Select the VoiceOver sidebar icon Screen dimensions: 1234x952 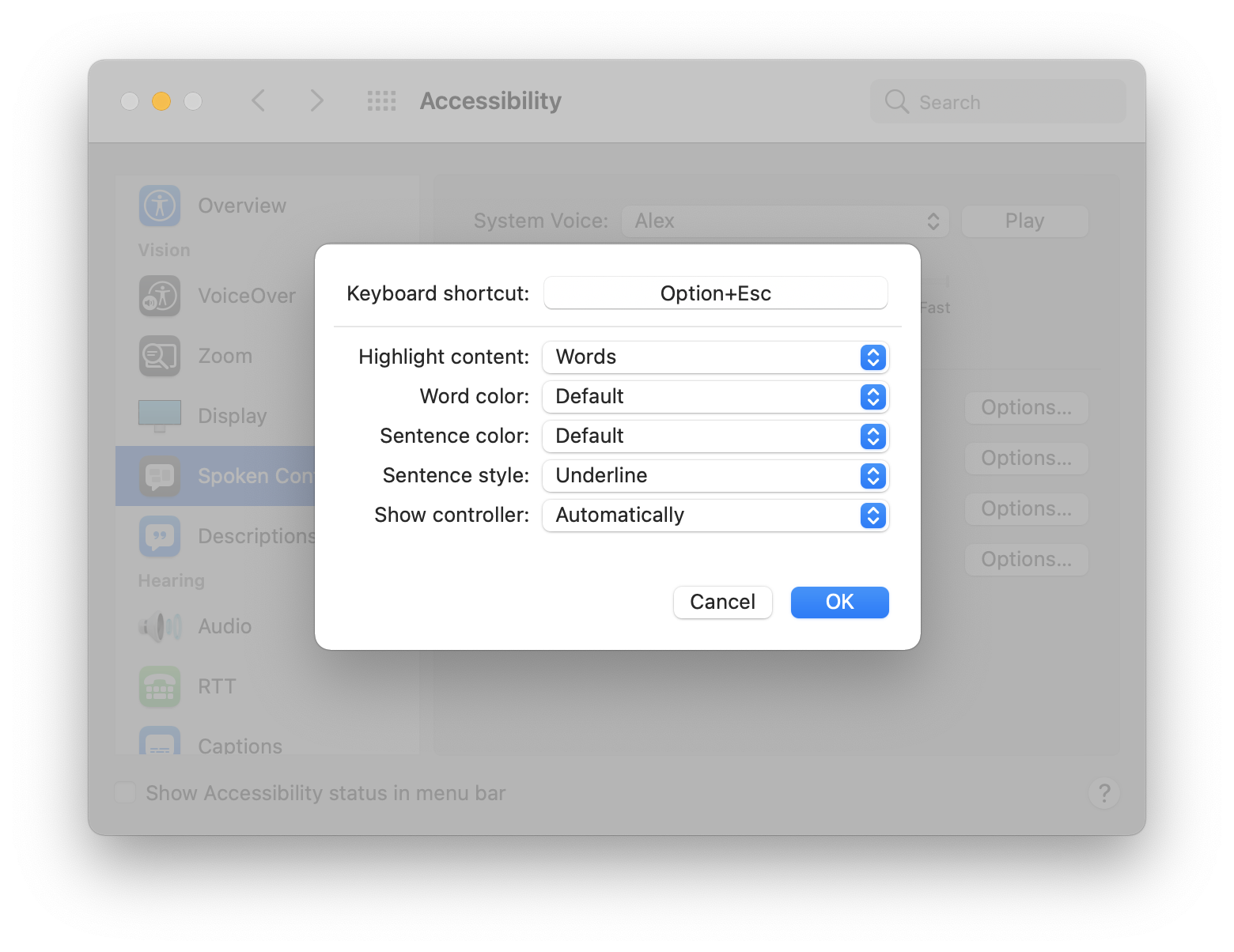159,296
